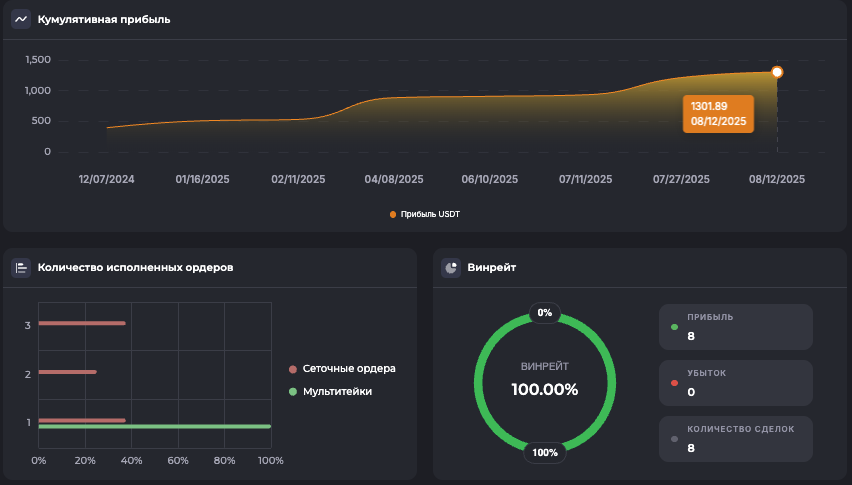
Task: Select the Количество сделок stat card
Action: [735, 439]
